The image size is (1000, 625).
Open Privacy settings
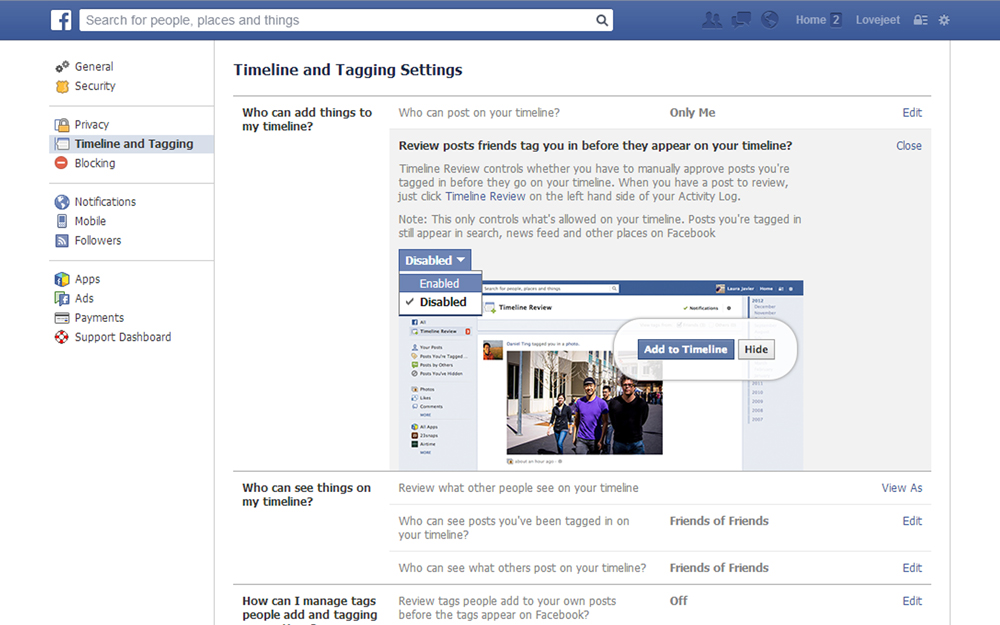pyautogui.click(x=92, y=124)
